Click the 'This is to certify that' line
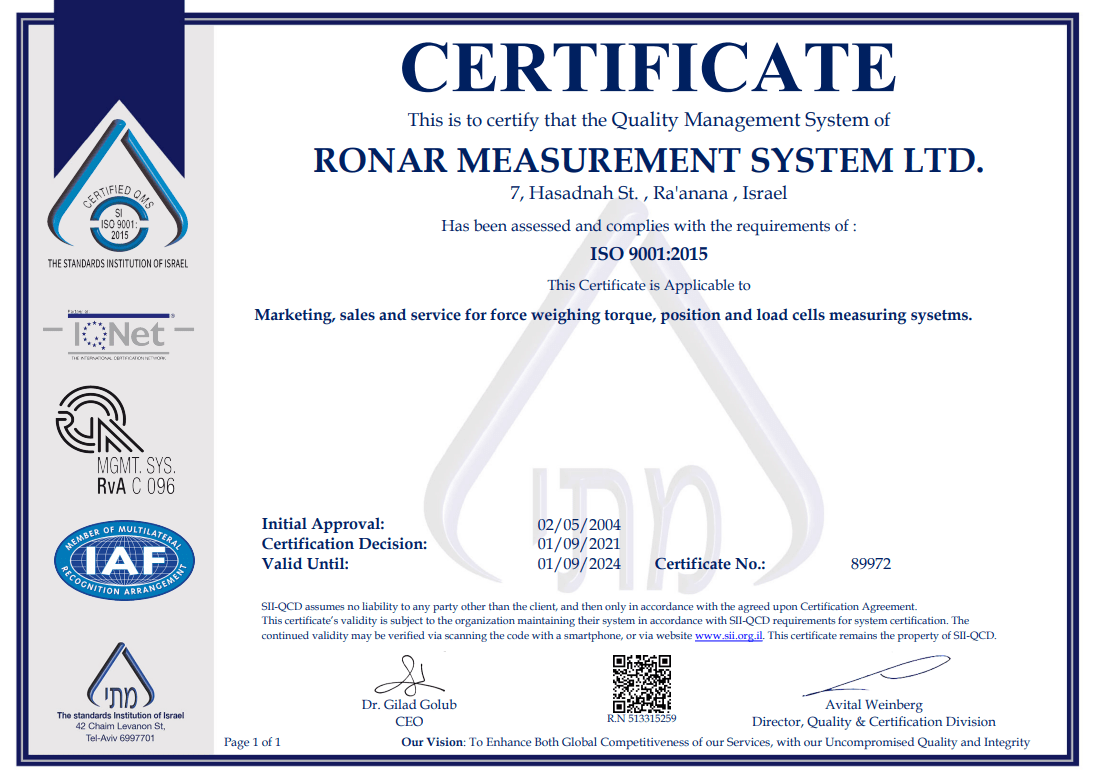Image resolution: width=1104 pixels, height=779 pixels. click(648, 120)
